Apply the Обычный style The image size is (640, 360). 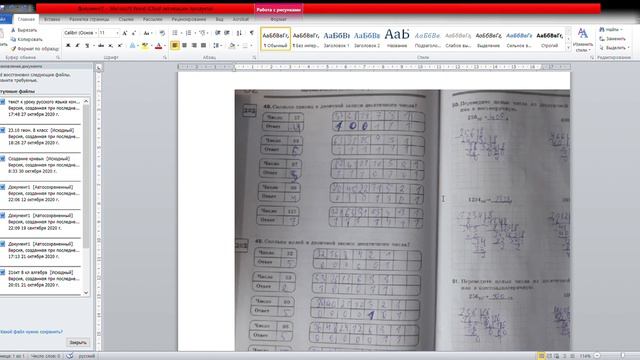tap(276, 39)
